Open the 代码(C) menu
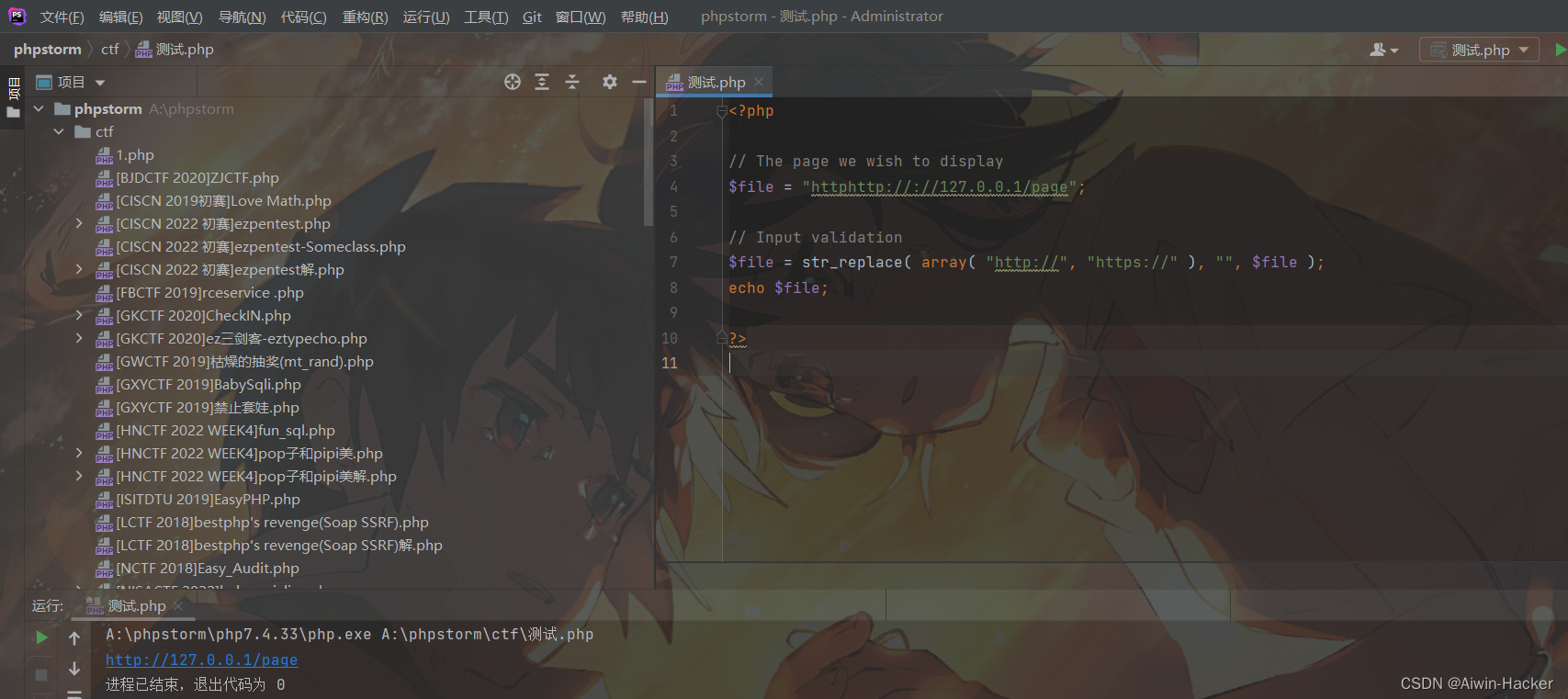This screenshot has width=1568, height=699. pyautogui.click(x=303, y=17)
